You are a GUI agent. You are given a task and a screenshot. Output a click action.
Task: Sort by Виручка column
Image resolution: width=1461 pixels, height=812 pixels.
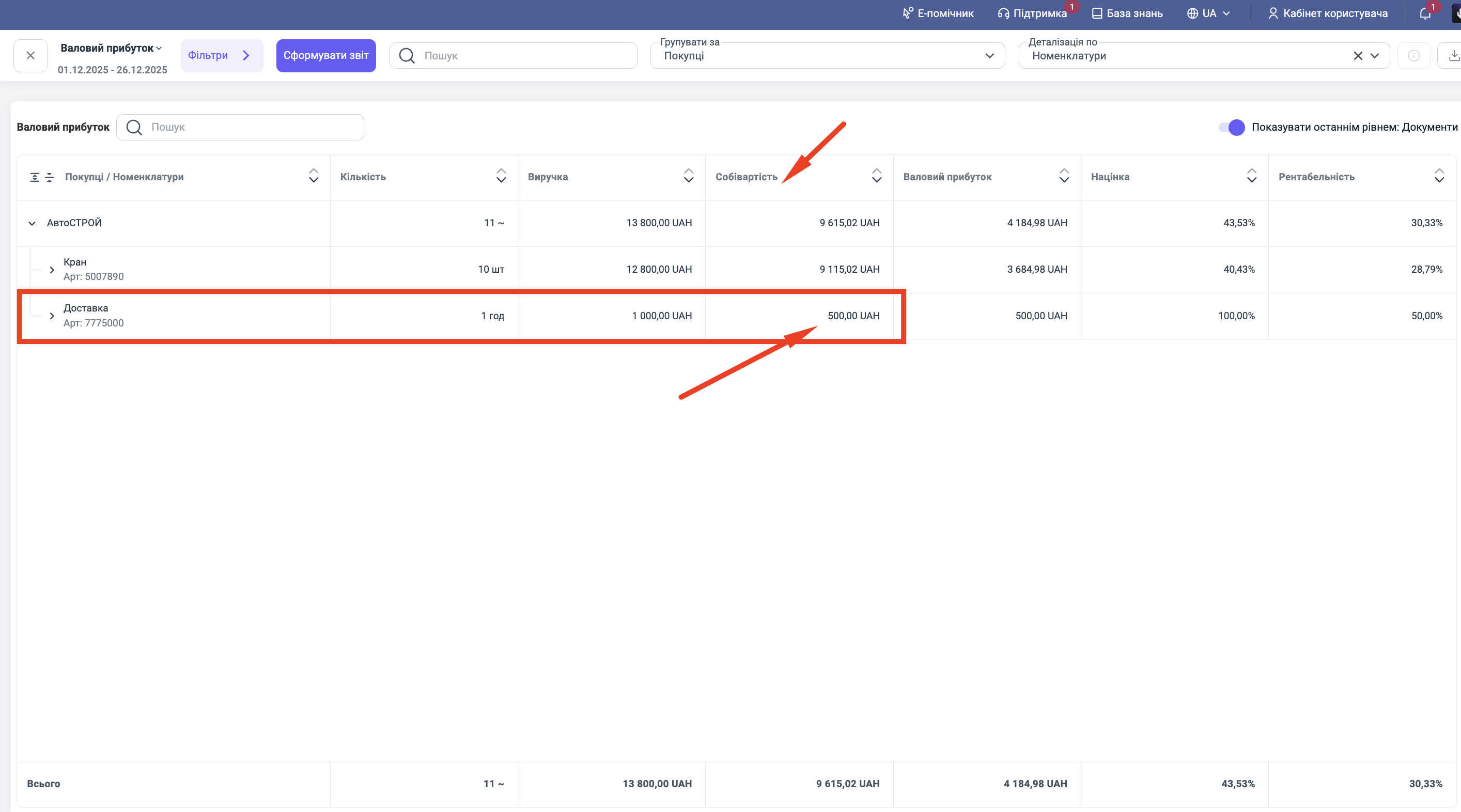[688, 176]
